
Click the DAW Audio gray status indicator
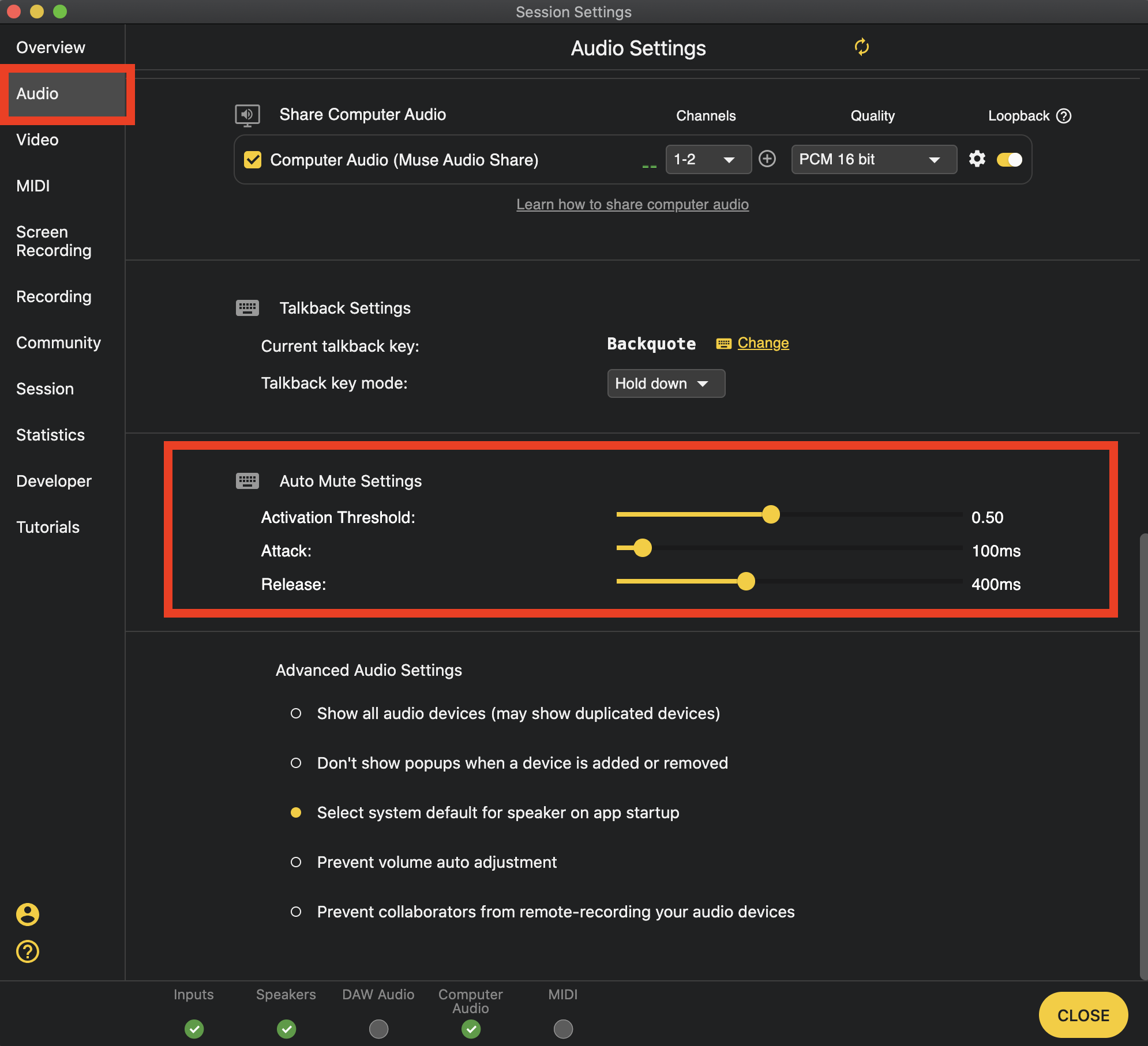[x=378, y=1029]
